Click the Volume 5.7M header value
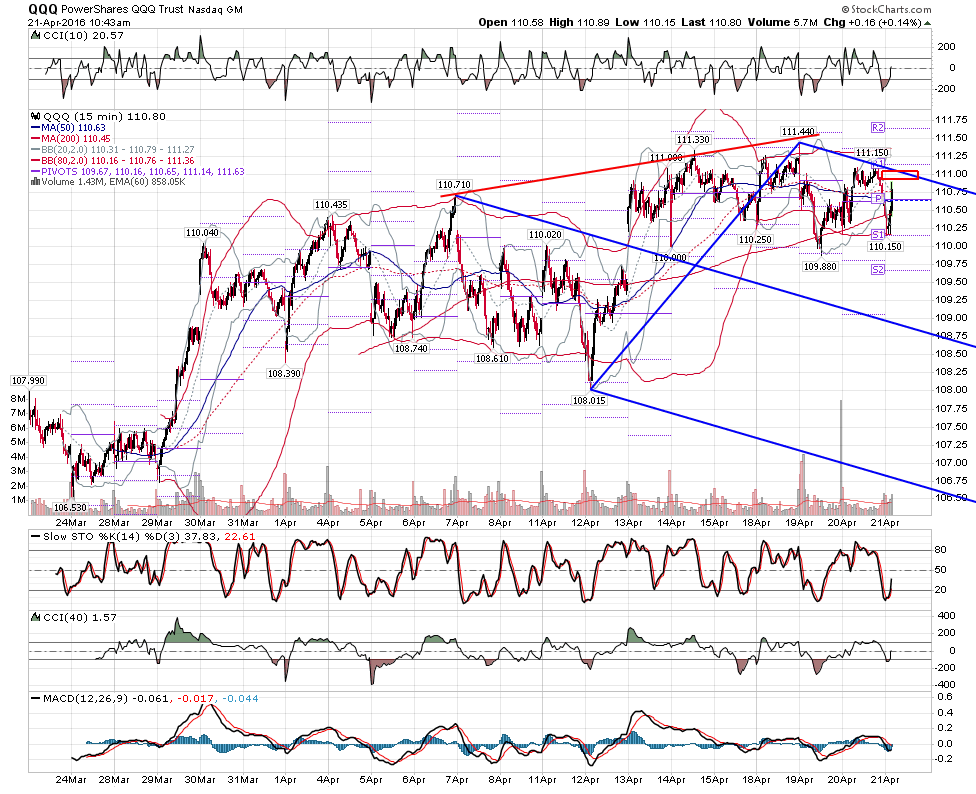Image resolution: width=976 pixels, height=794 pixels. point(782,22)
